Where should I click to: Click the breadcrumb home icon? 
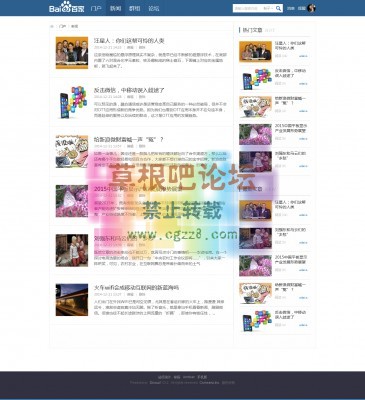click(52, 26)
